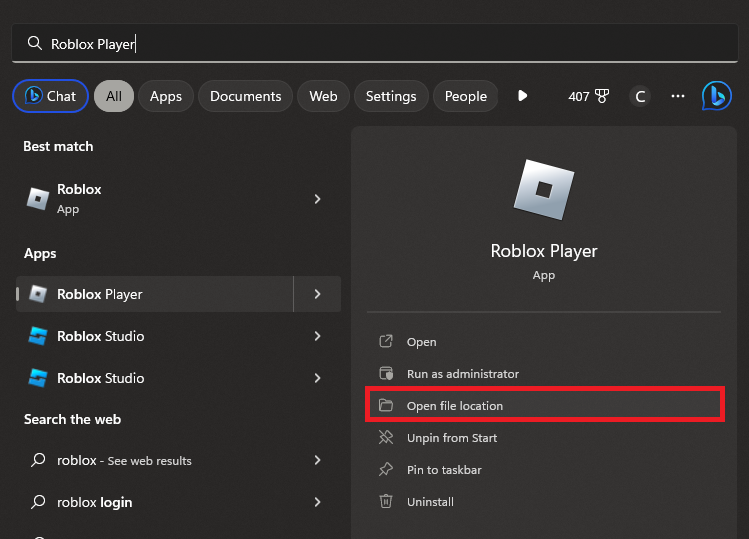Switch to the Apps filter tab
Viewport: 749px width, 539px height.
coord(166,96)
